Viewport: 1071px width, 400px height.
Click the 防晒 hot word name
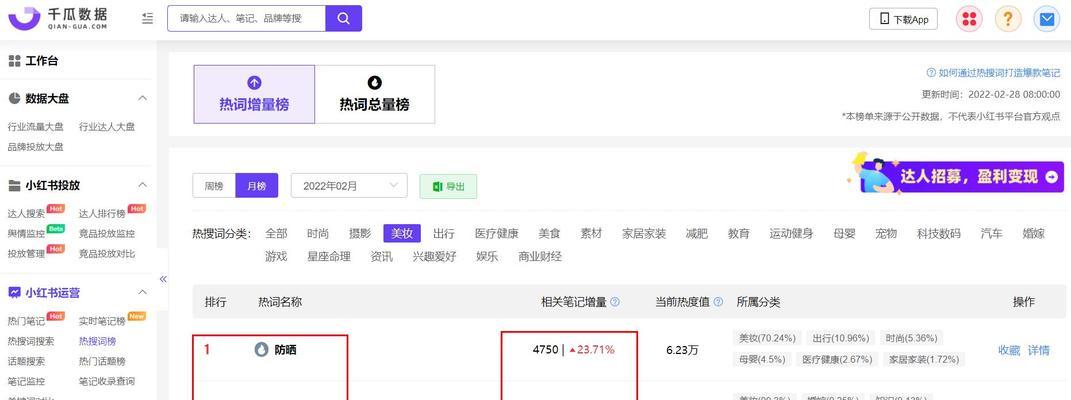[x=286, y=350]
